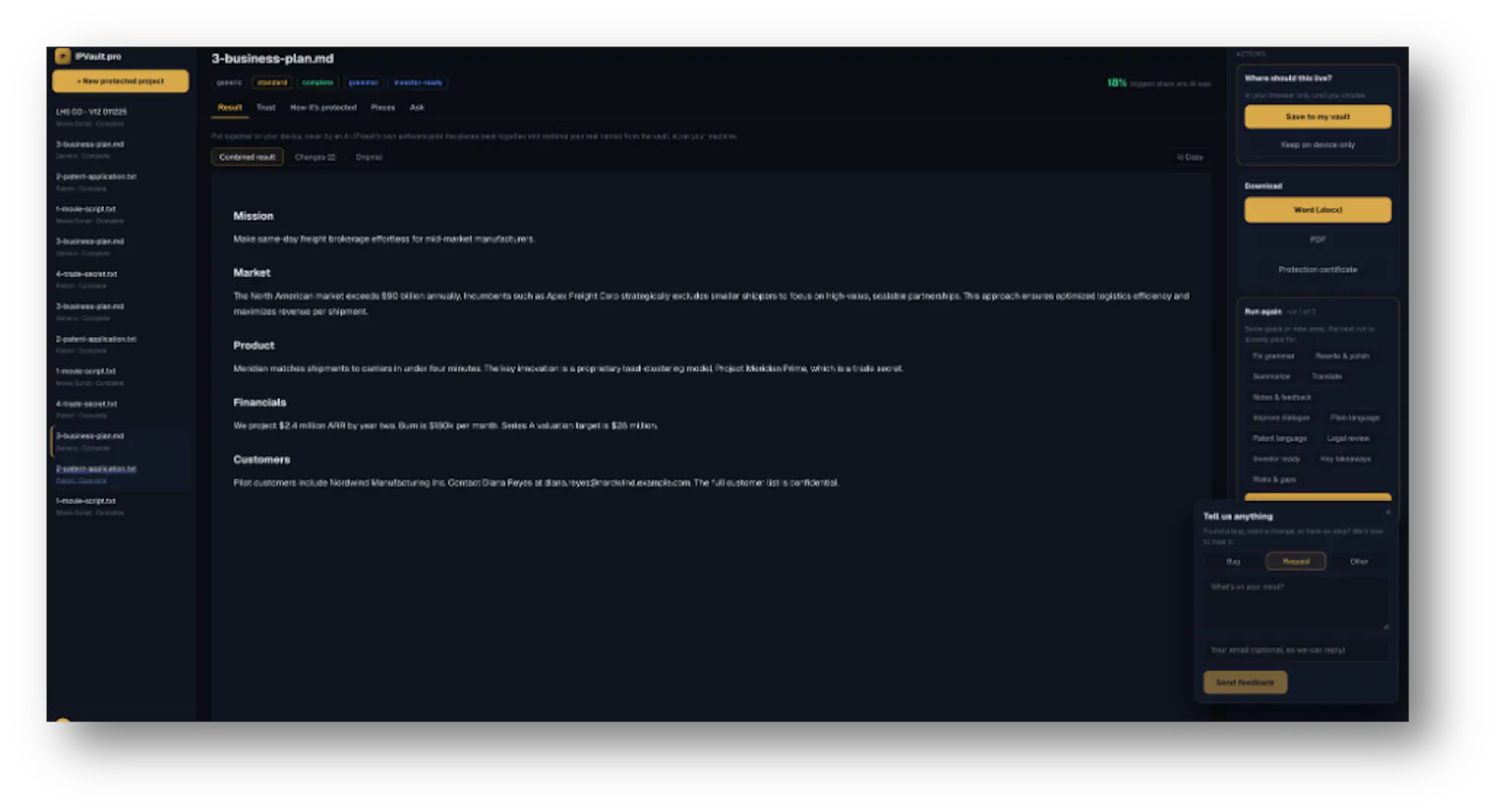Open the LHS CO - V12 011225 project
The height and width of the screenshot is (812, 1499).
click(x=120, y=116)
